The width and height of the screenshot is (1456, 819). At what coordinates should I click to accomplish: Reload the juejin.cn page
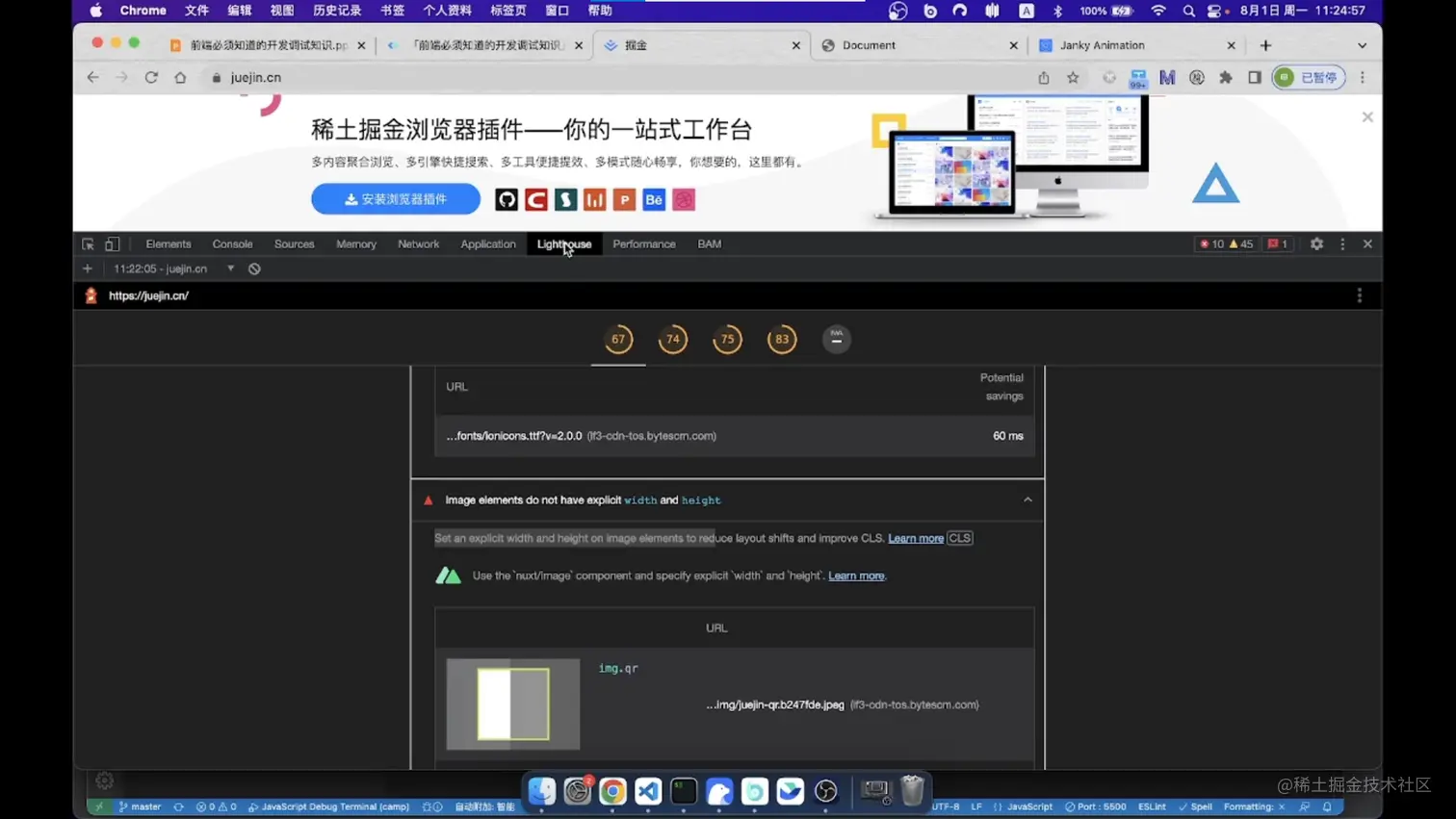point(151,77)
